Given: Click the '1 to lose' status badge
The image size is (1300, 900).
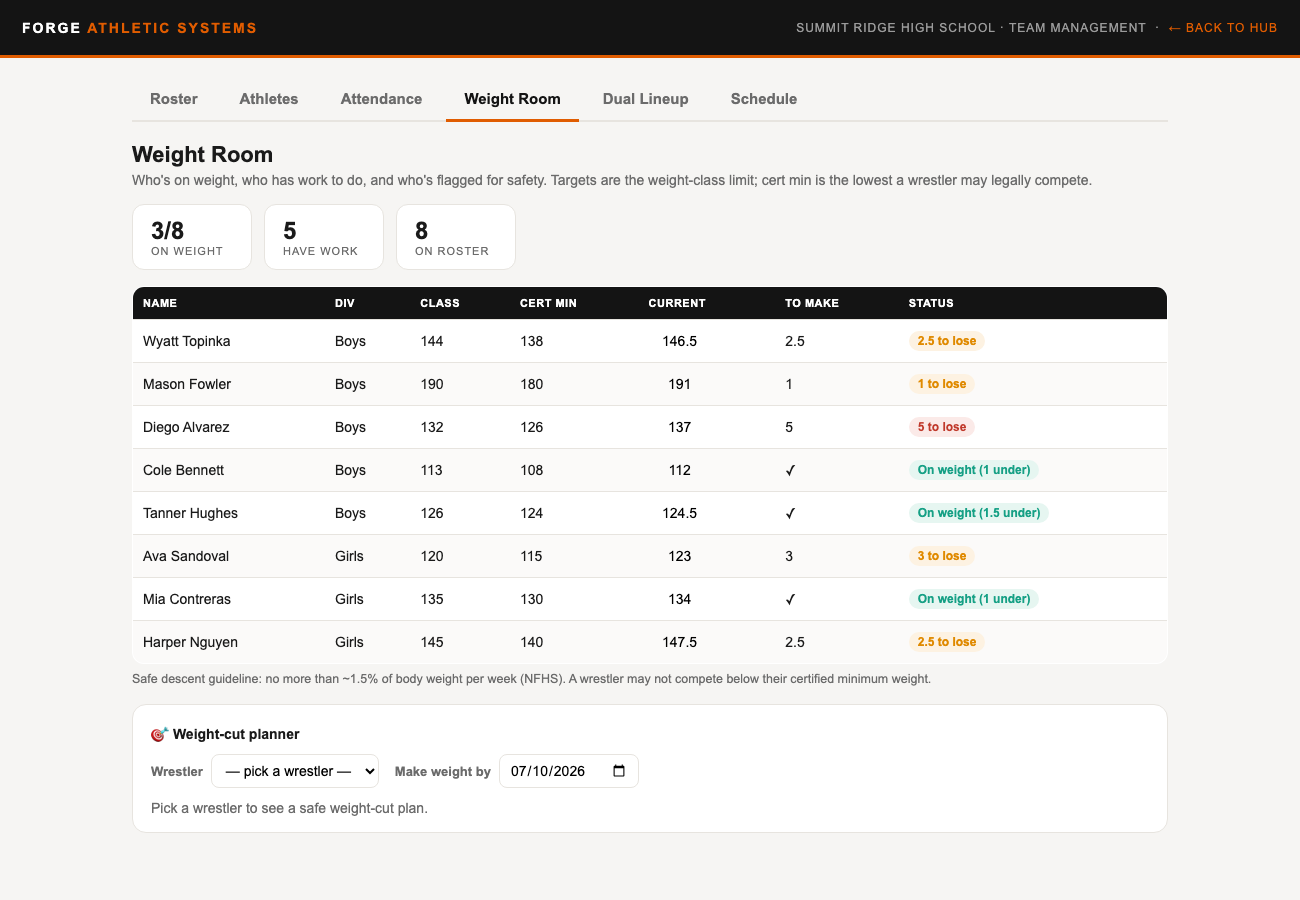Looking at the screenshot, I should coord(942,384).
